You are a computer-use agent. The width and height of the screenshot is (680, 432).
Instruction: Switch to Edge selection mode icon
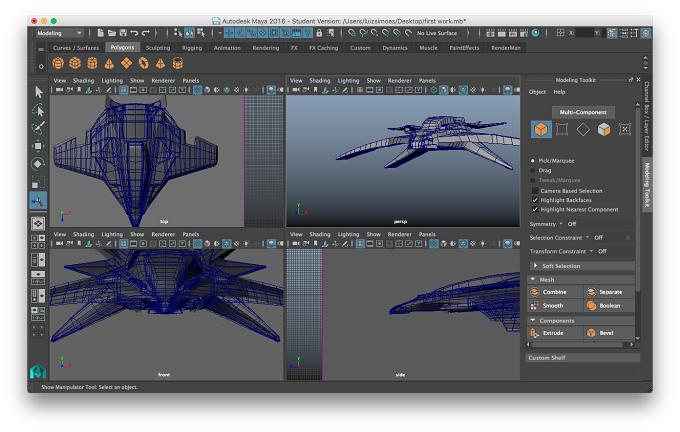click(583, 129)
